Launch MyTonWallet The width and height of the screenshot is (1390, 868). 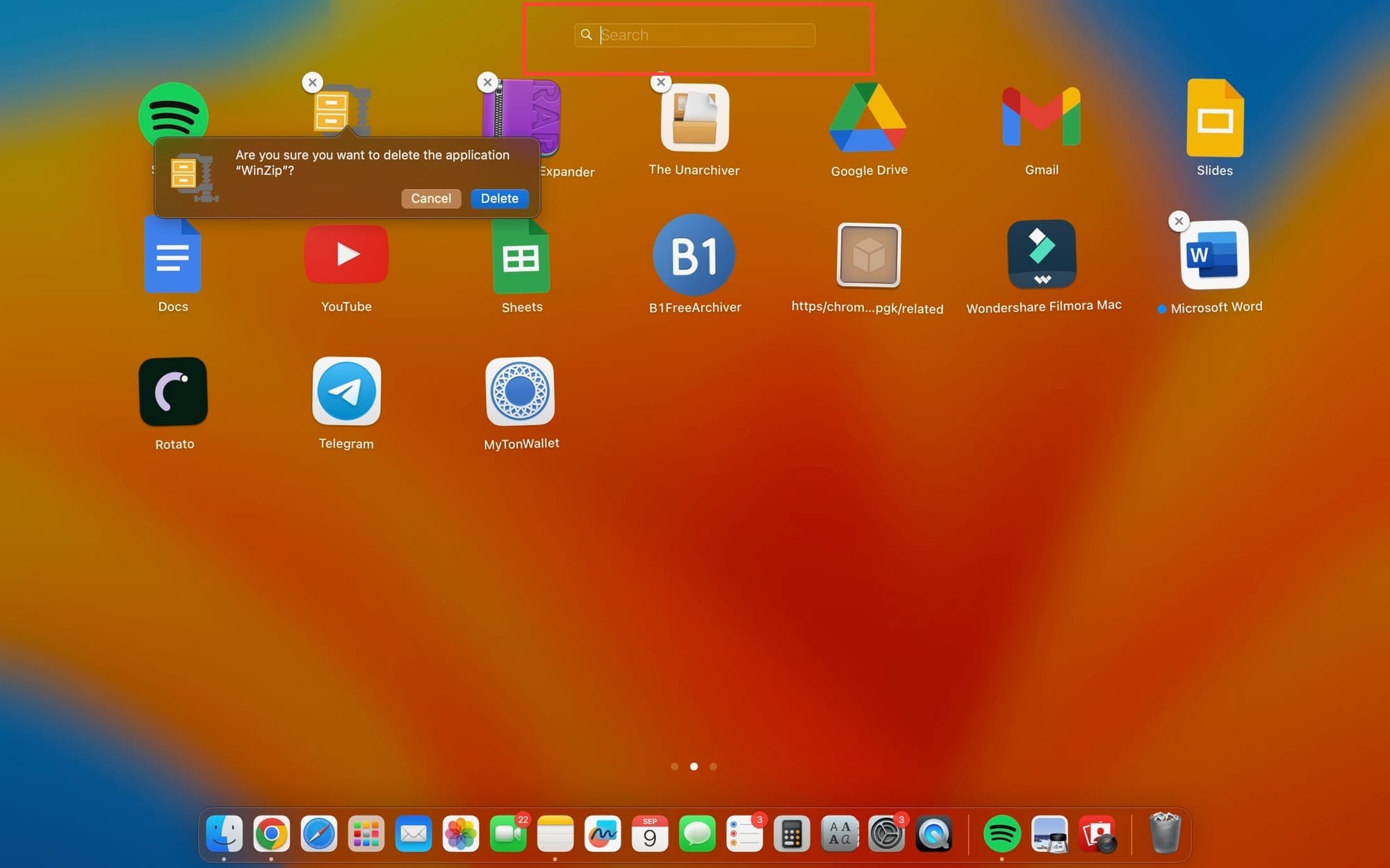520,391
